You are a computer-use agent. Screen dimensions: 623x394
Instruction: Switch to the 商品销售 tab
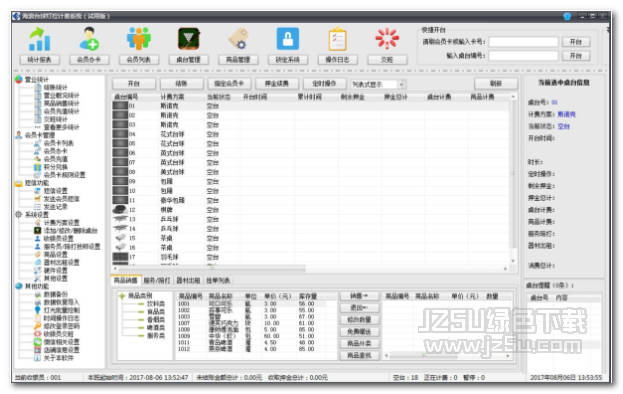pos(126,280)
